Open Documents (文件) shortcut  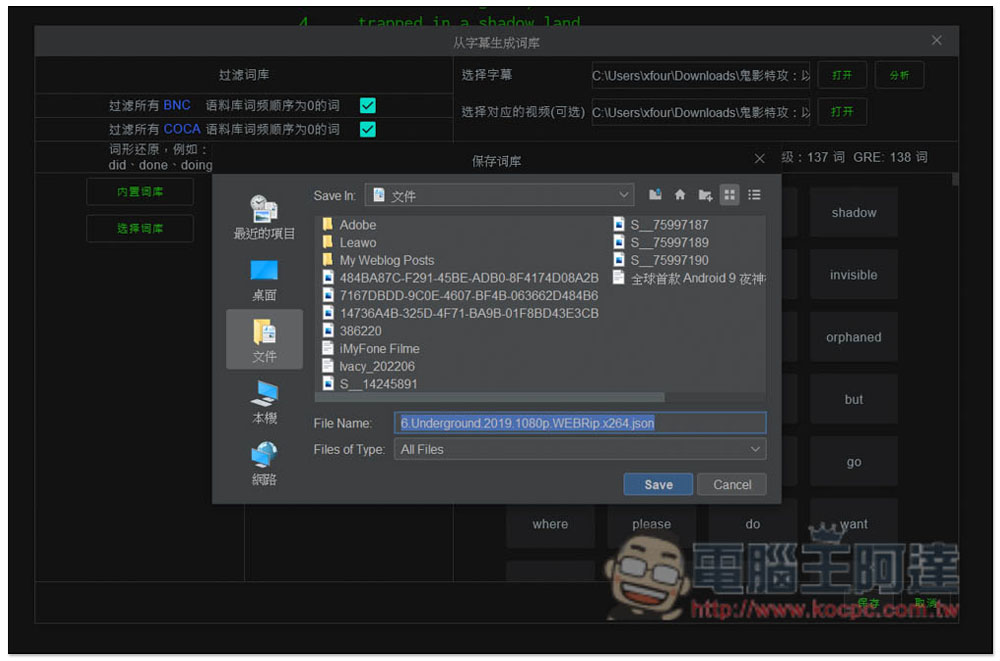tap(264, 340)
